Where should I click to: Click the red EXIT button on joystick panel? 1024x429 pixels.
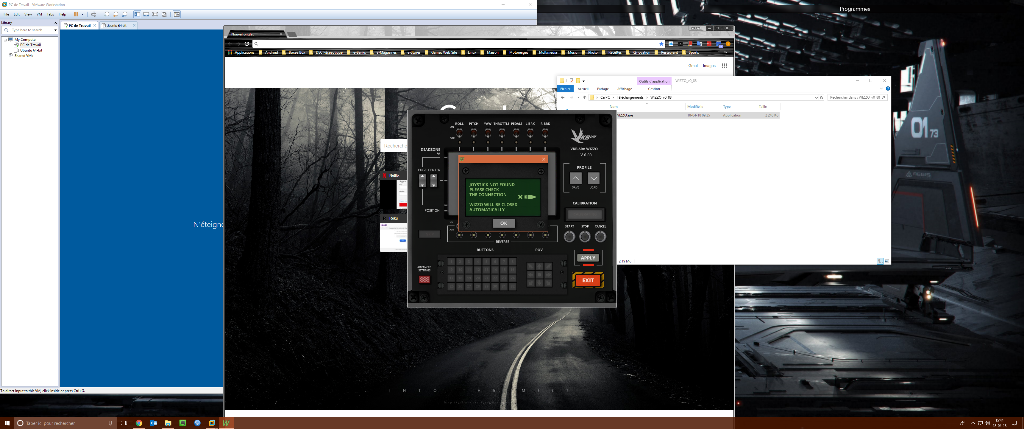pyautogui.click(x=588, y=280)
